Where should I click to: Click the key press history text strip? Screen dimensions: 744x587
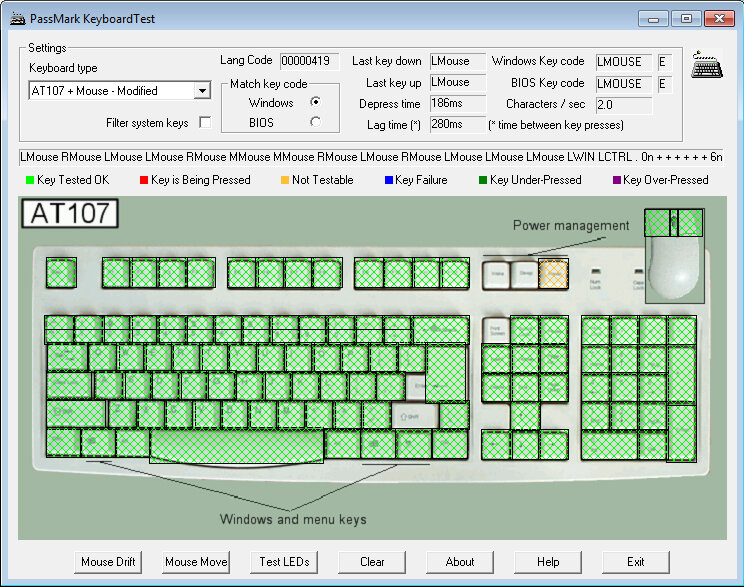[372, 157]
